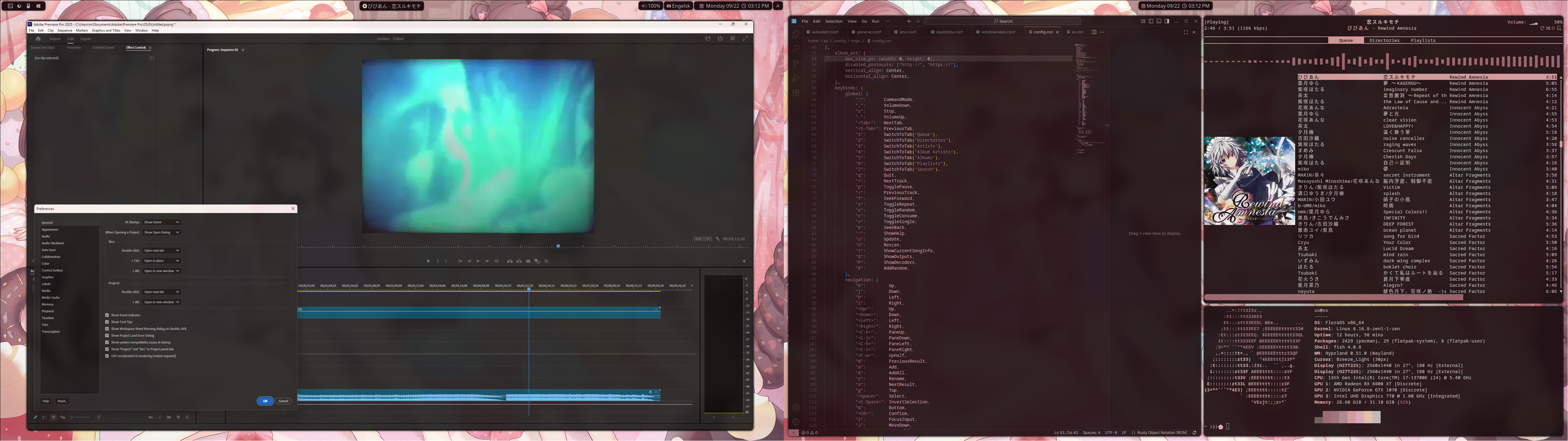The width and height of the screenshot is (1568, 441).
Task: Click Premiere export frame camera icon
Action: 528,261
